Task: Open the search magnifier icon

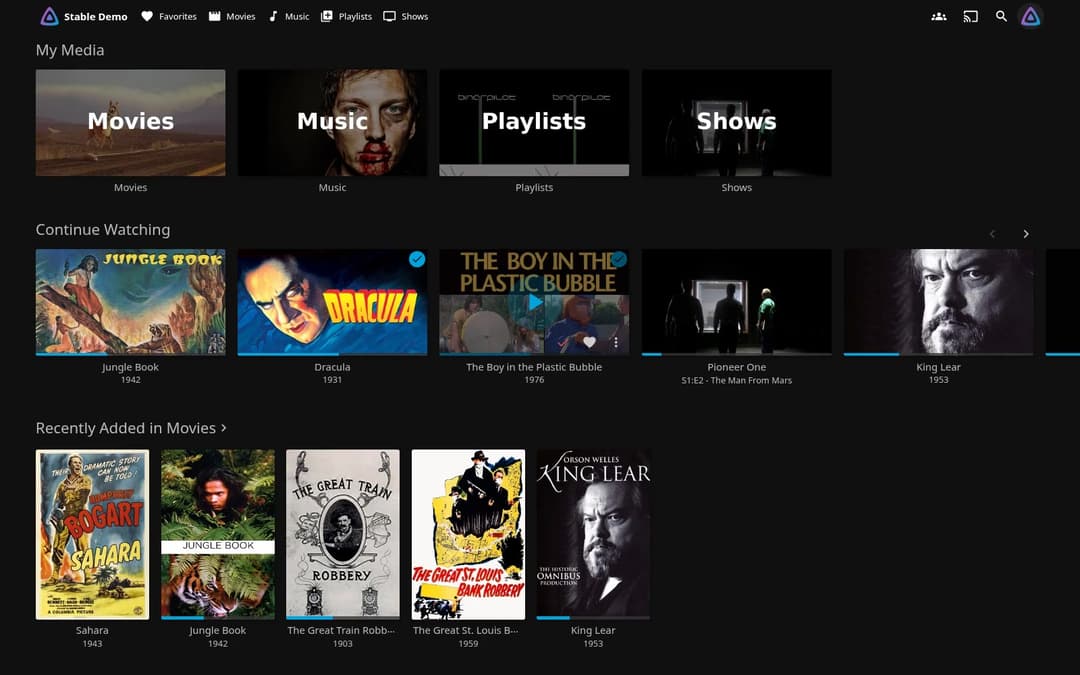Action: [1001, 16]
